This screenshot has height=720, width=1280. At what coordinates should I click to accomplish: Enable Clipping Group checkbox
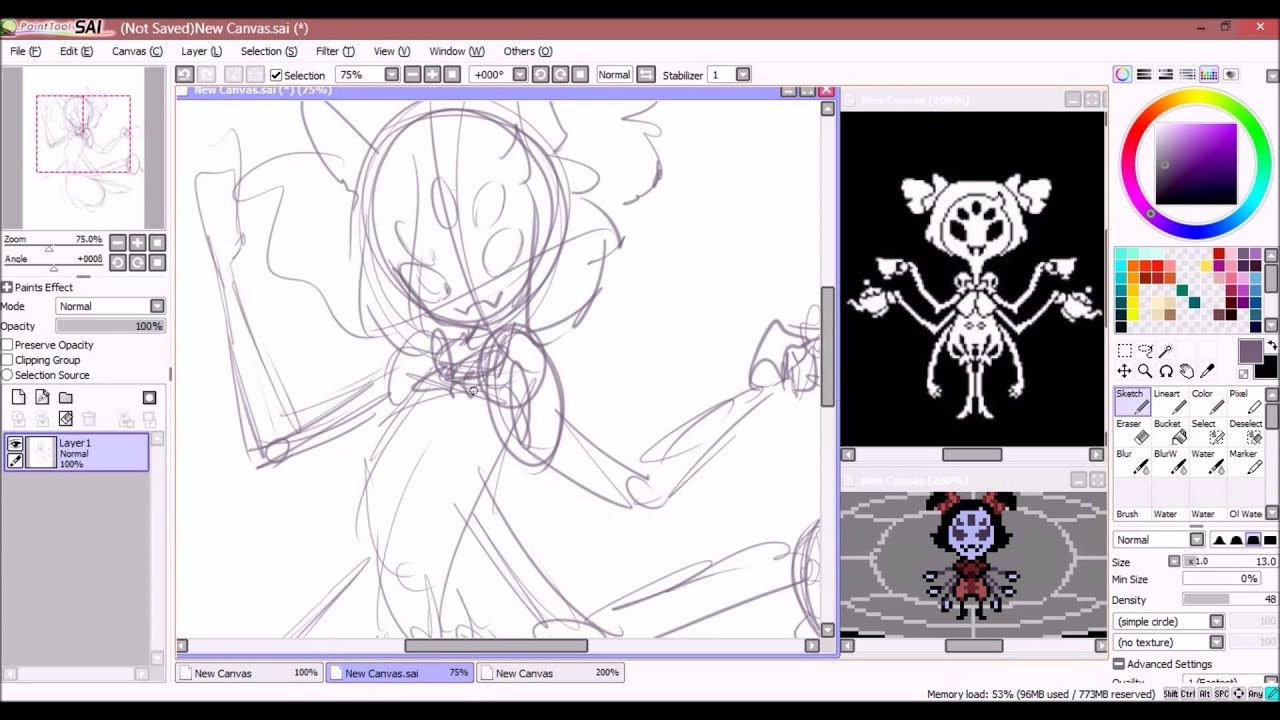[x=8, y=360]
